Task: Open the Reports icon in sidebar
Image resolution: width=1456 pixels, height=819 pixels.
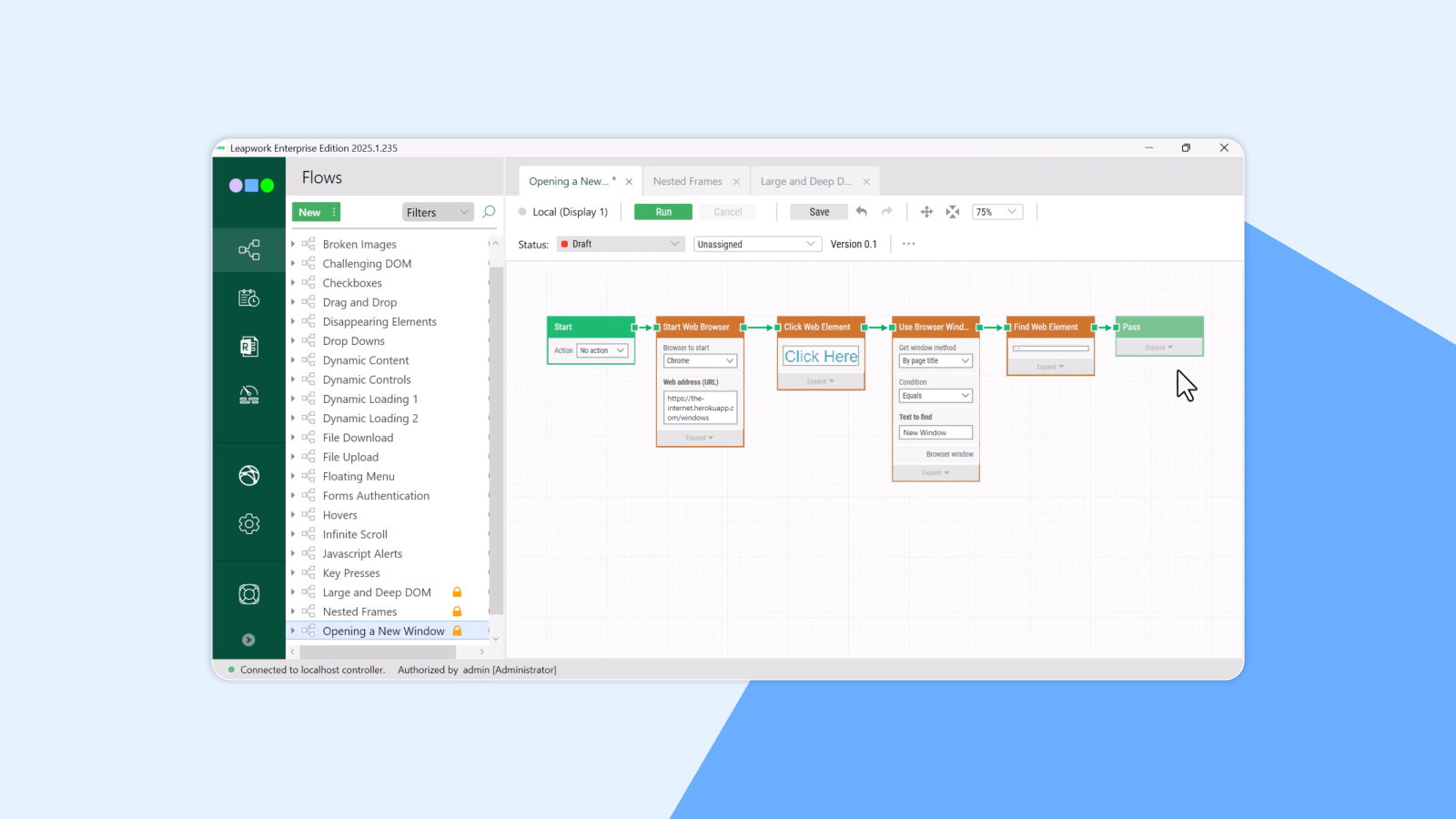Action: click(x=248, y=347)
